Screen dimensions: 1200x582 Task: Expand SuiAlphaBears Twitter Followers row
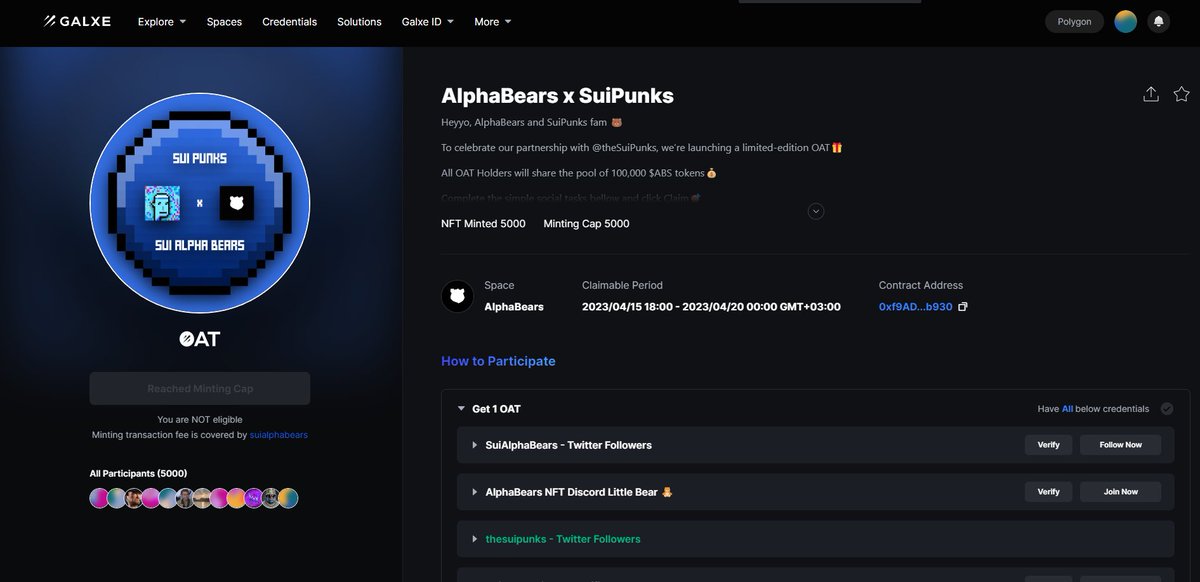click(x=474, y=445)
